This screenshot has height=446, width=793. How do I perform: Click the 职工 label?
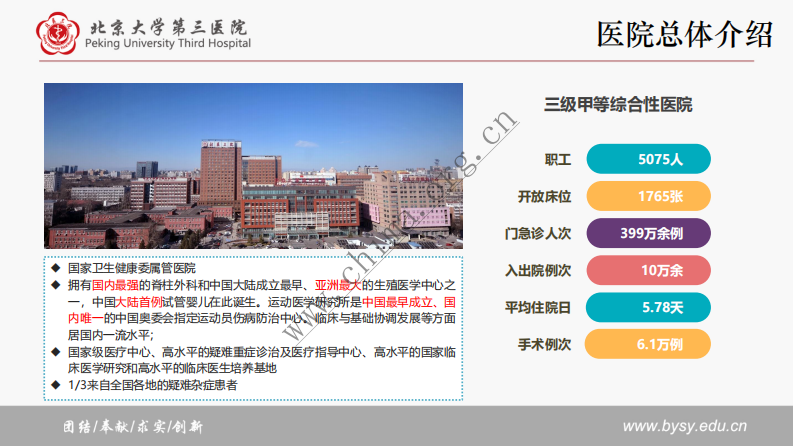(557, 159)
